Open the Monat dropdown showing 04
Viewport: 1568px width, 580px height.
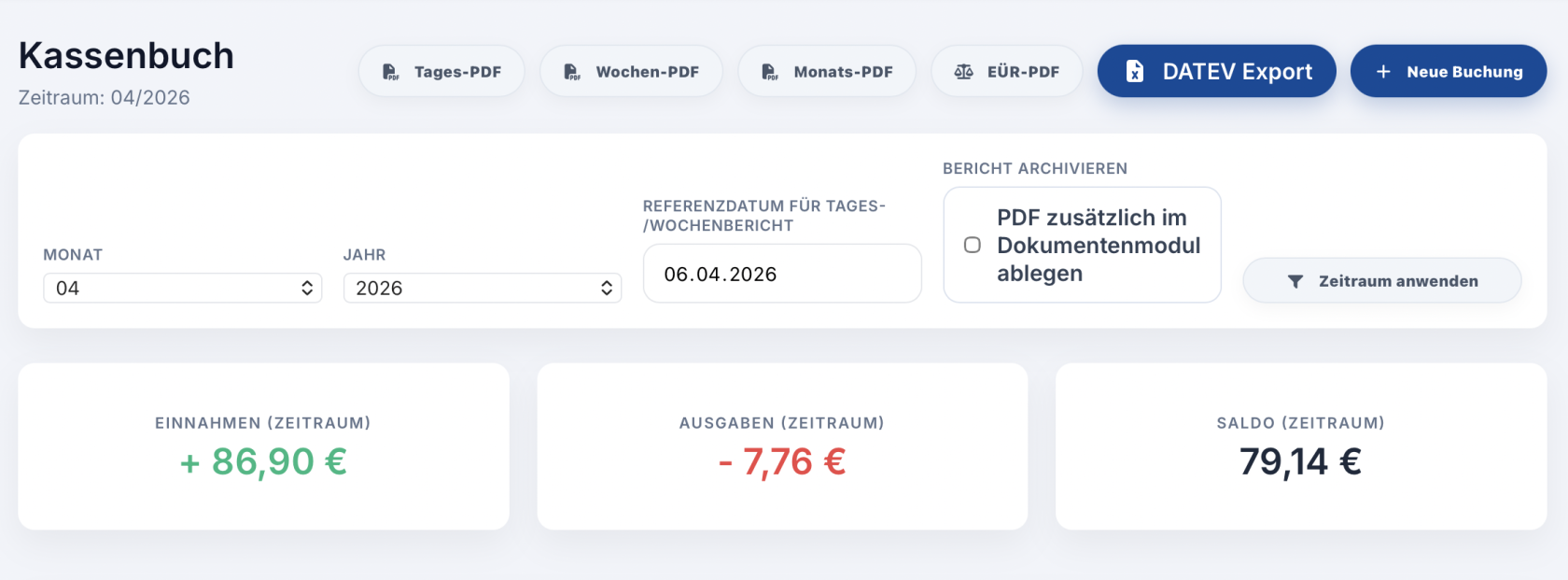click(x=183, y=288)
